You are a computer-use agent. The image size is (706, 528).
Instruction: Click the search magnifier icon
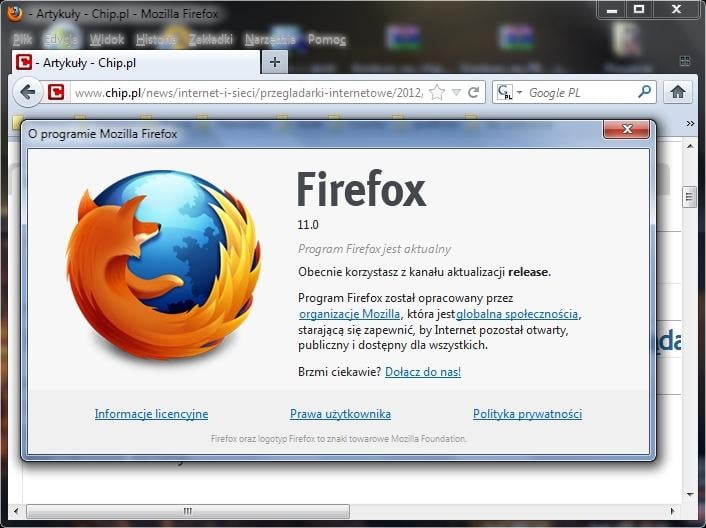click(x=645, y=92)
